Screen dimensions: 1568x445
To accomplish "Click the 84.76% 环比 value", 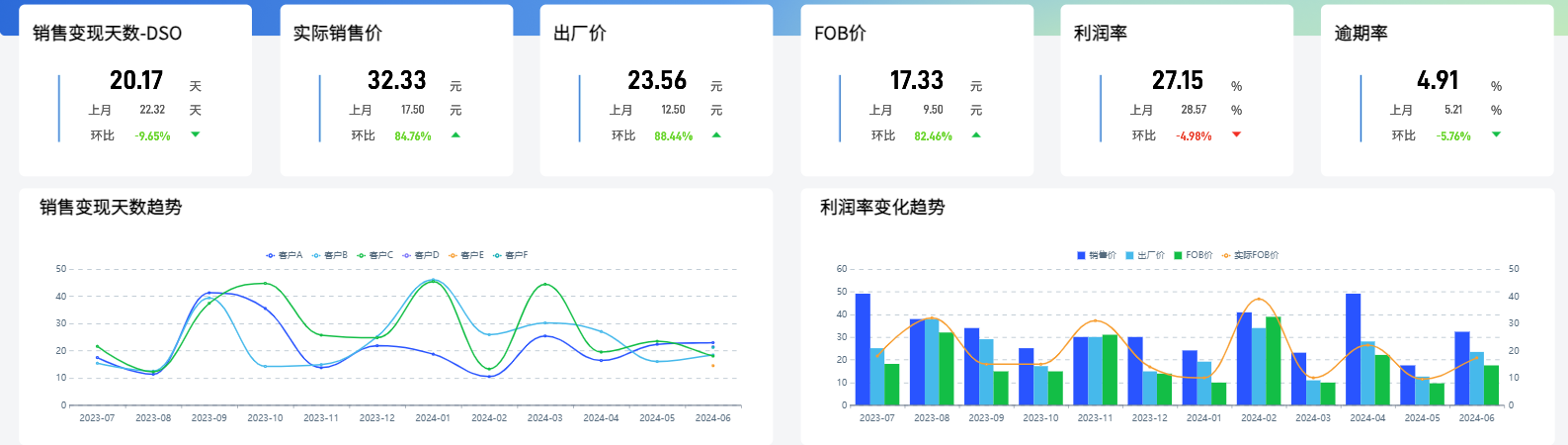I will [413, 136].
